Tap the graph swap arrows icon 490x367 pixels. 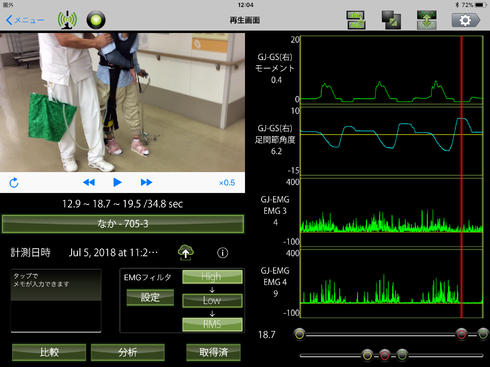click(427, 20)
